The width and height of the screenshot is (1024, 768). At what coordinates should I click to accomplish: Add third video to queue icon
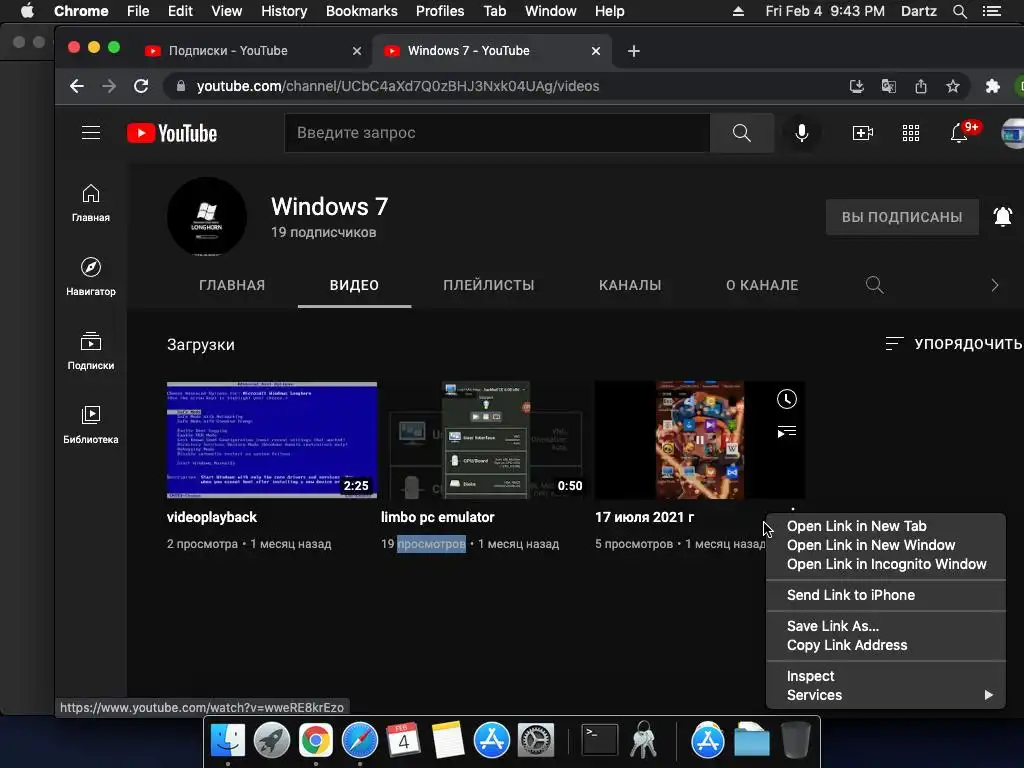pos(786,432)
